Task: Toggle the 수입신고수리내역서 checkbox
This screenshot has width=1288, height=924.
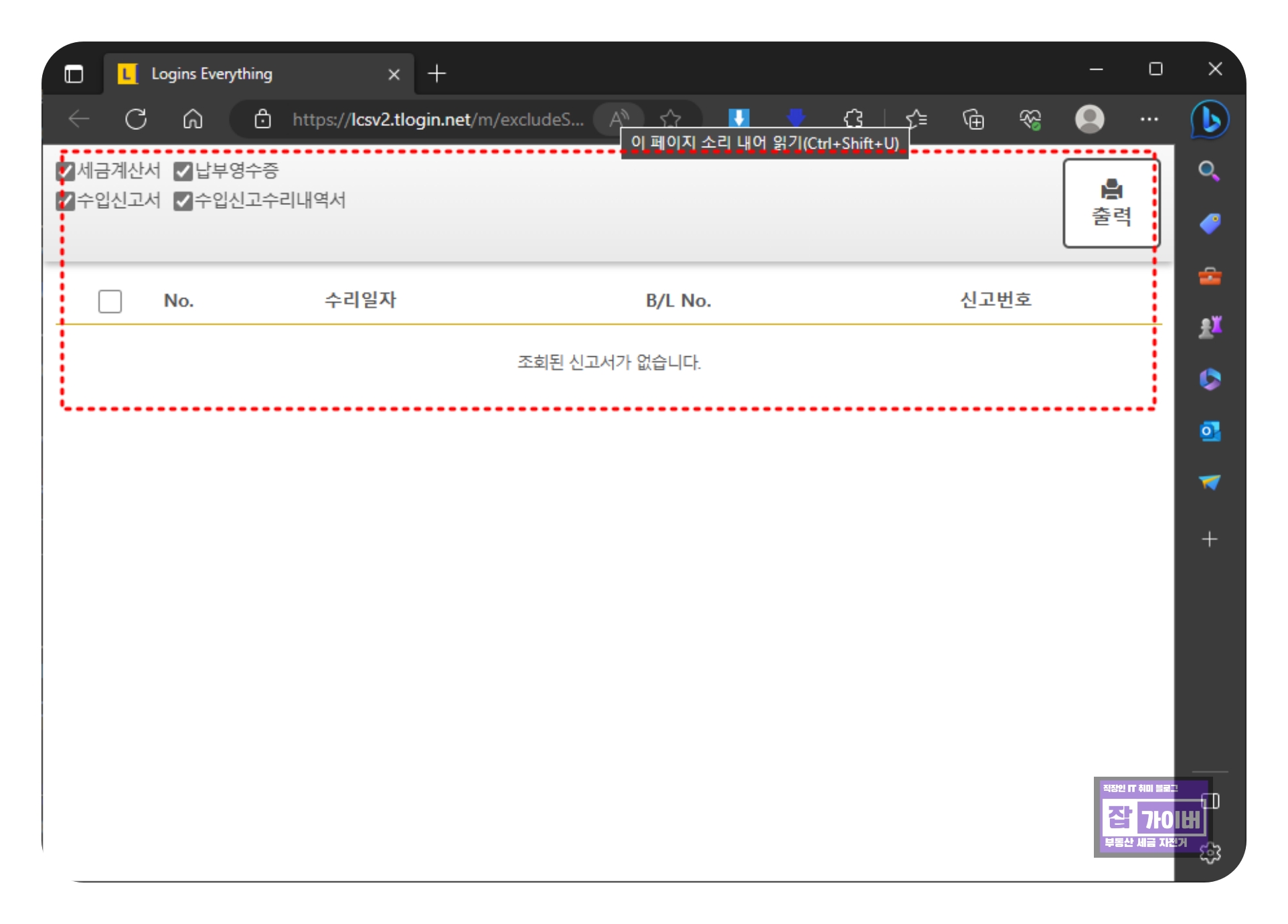Action: (x=183, y=201)
